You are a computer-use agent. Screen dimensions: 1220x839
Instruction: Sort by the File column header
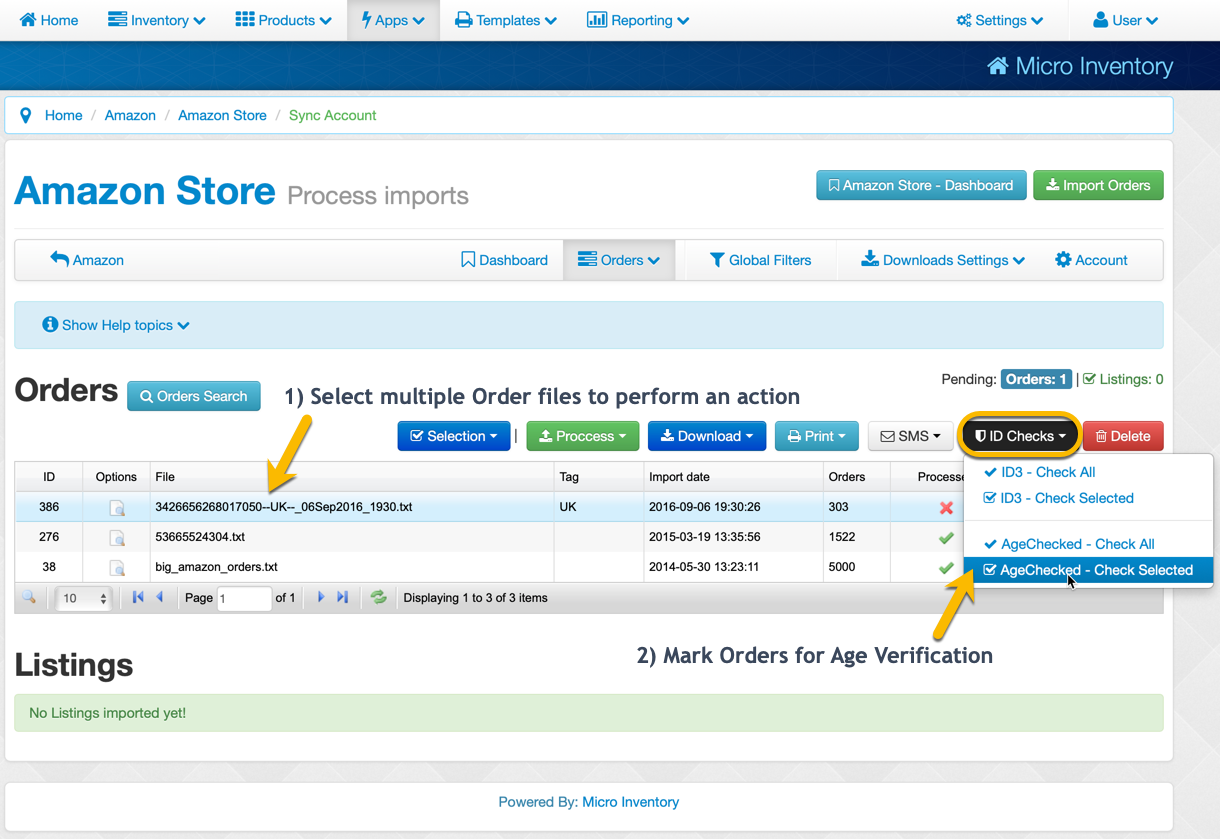(352, 477)
